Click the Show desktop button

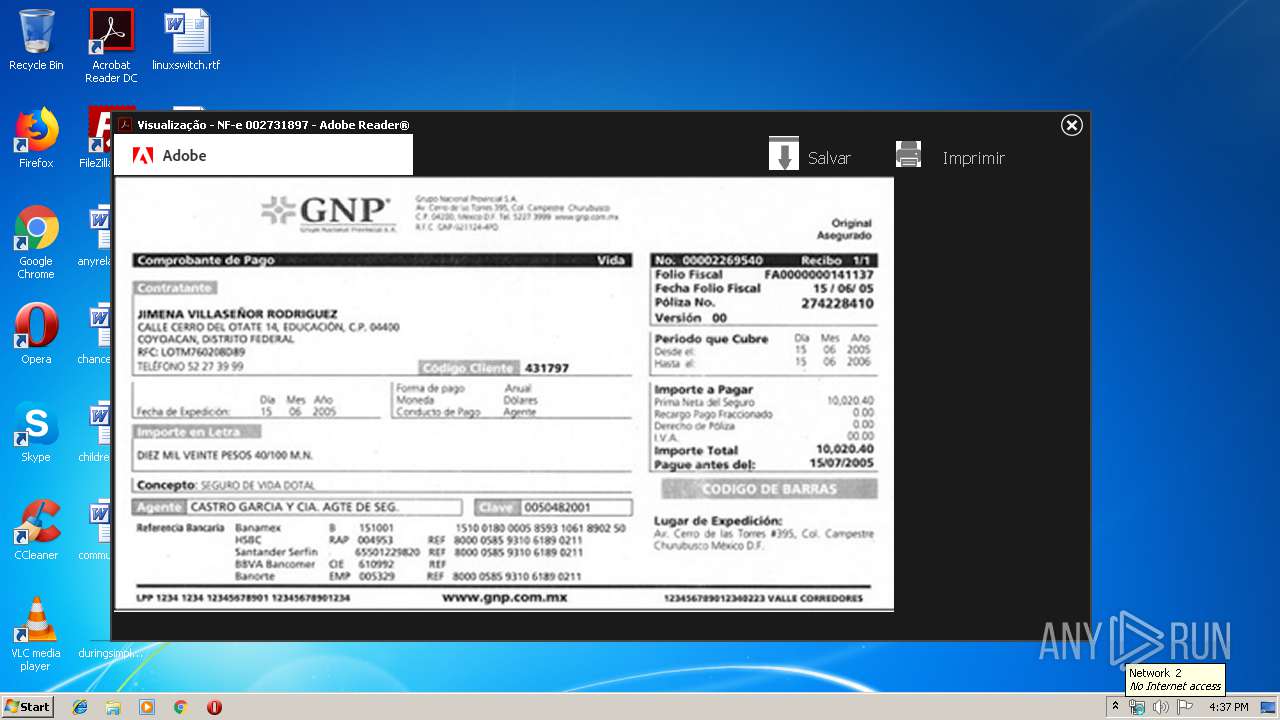[x=1269, y=707]
